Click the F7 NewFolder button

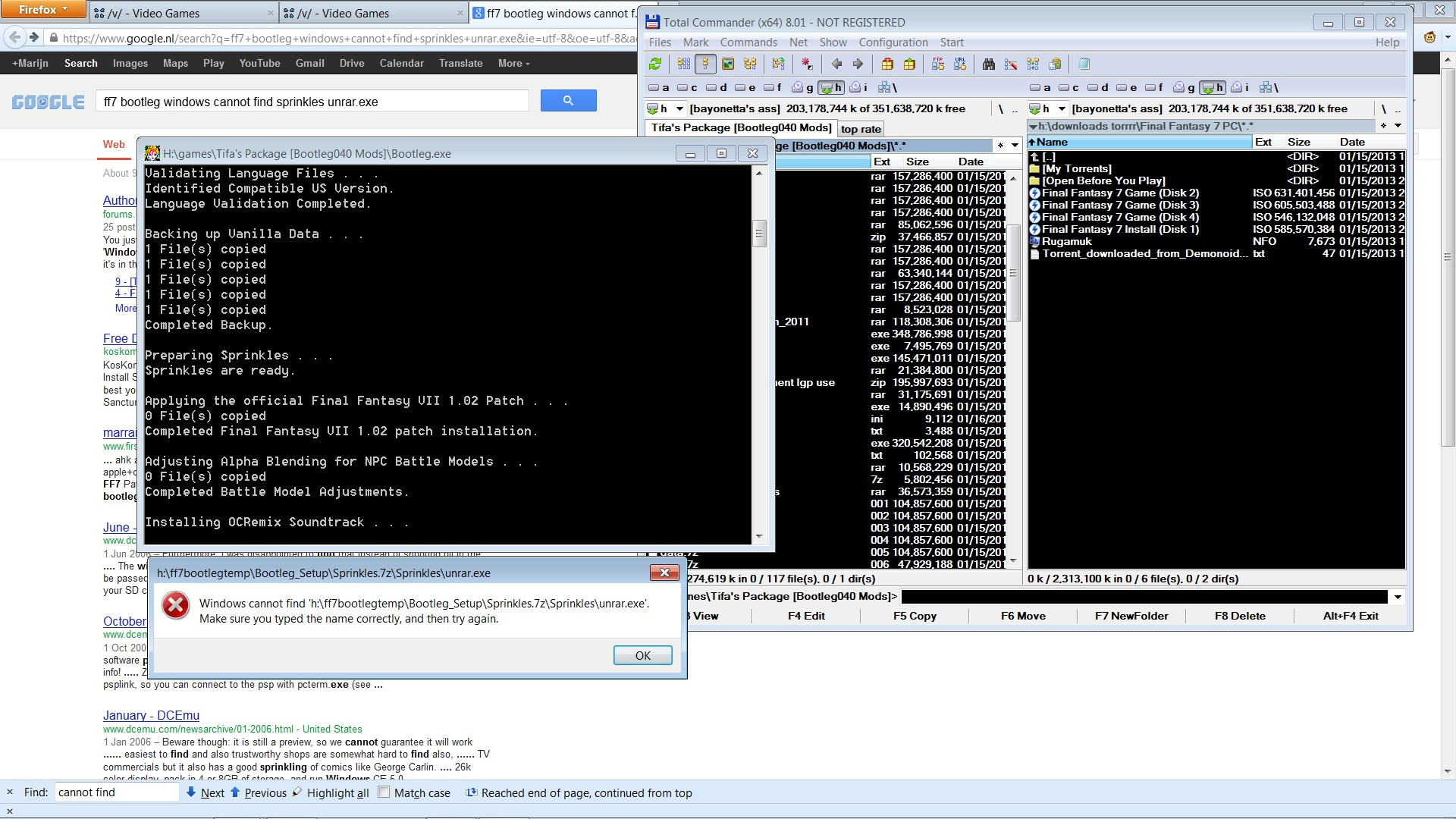click(x=1131, y=616)
